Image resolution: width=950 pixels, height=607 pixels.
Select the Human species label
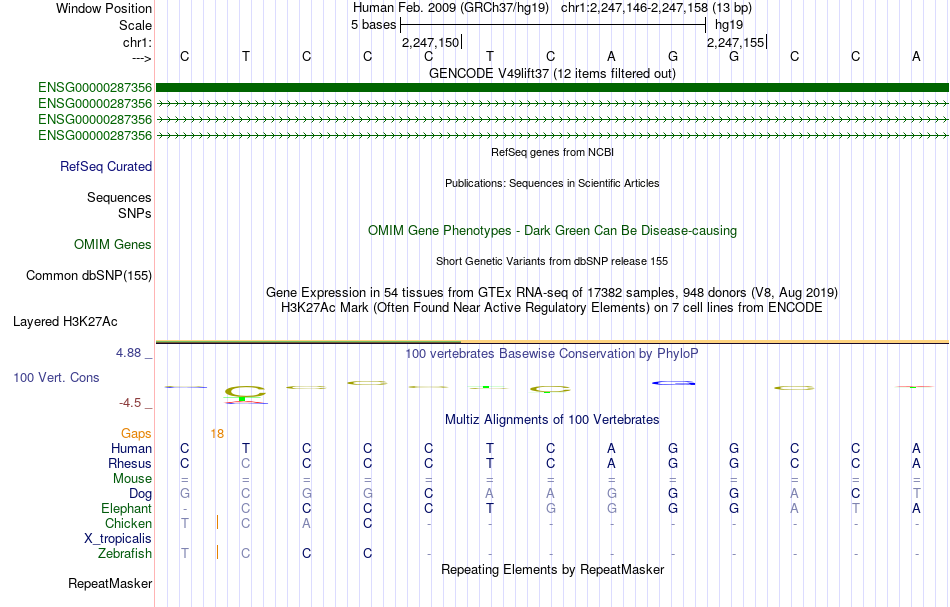pyautogui.click(x=131, y=448)
